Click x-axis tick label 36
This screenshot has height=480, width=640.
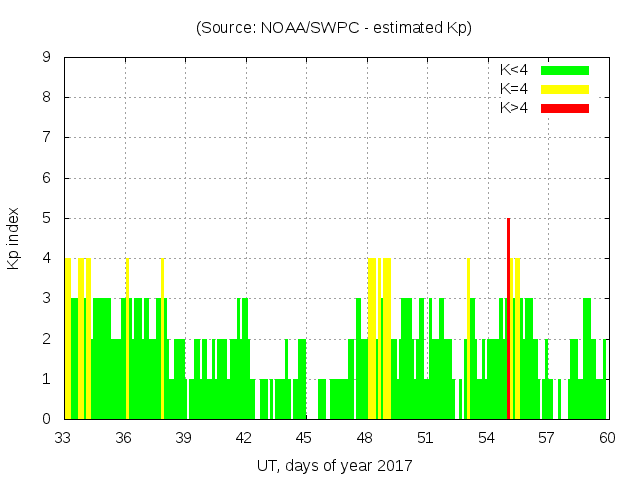point(124,438)
